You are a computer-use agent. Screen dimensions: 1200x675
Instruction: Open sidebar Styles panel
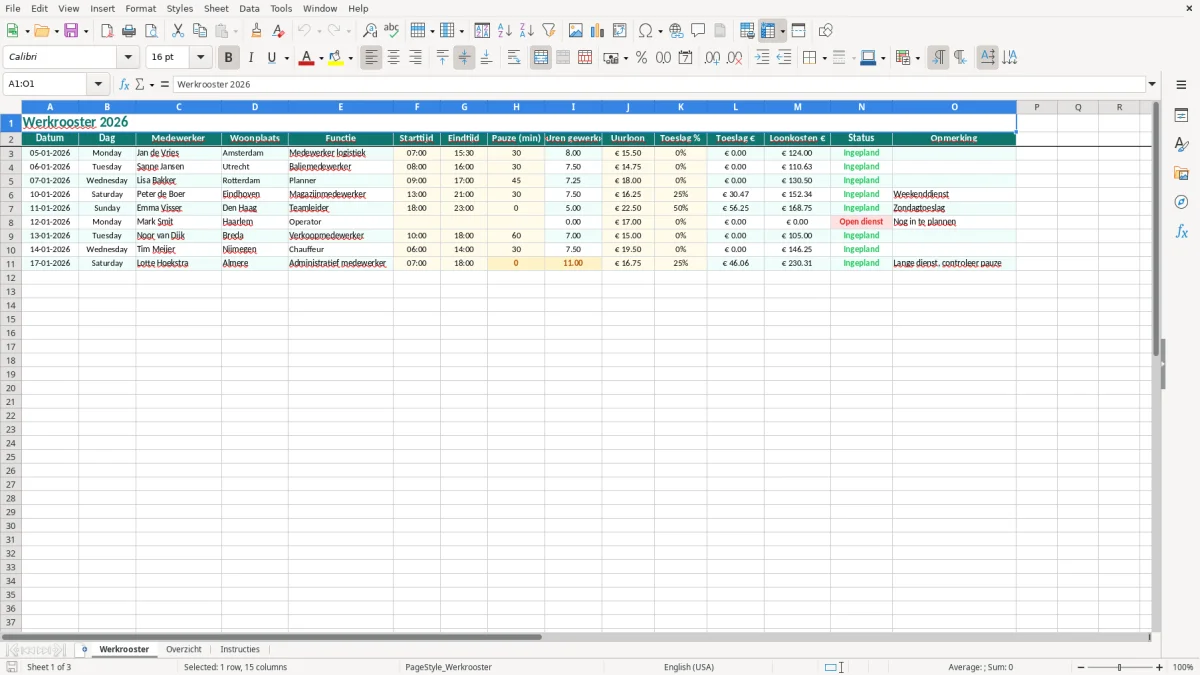tap(1181, 145)
